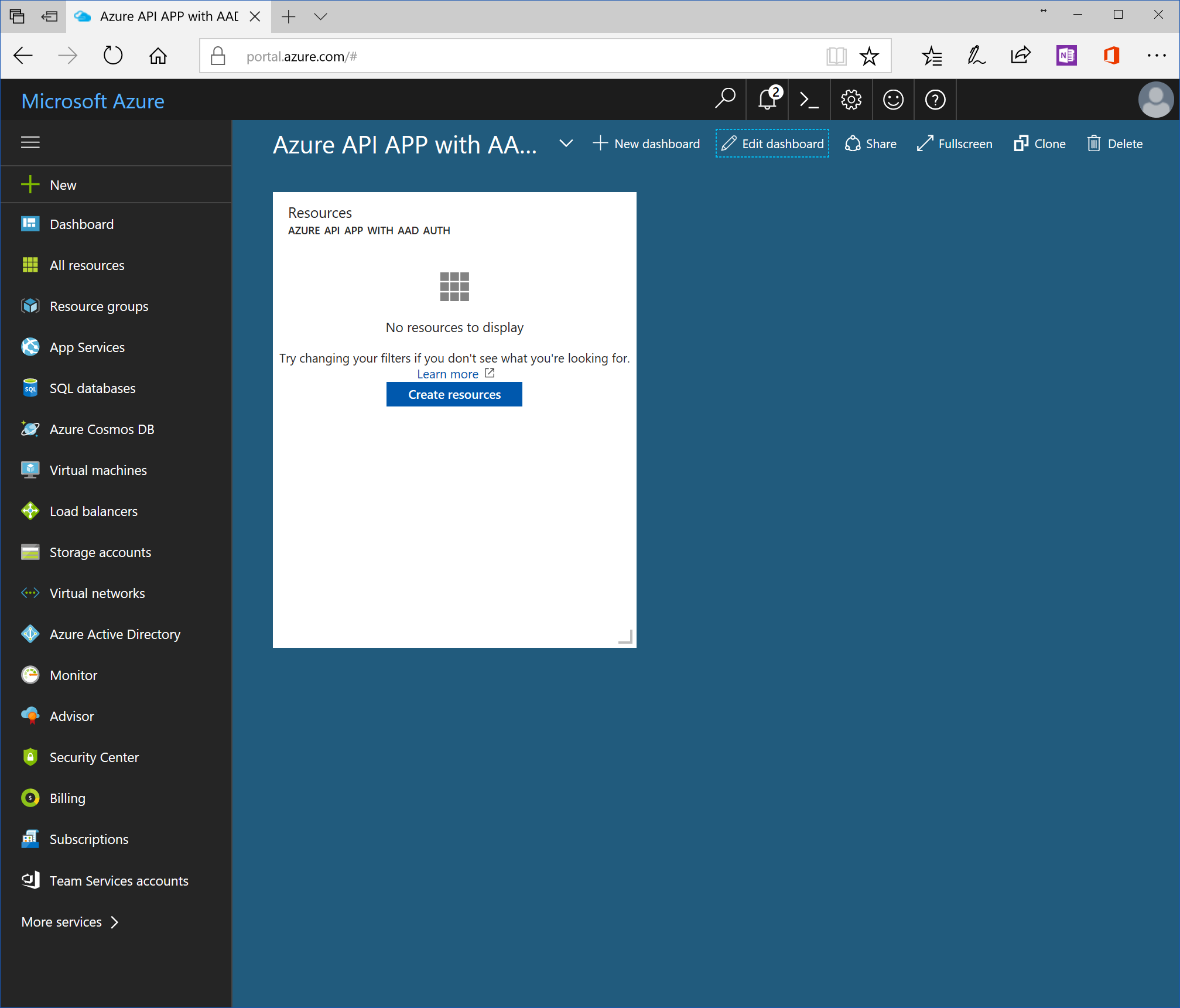Click the Learn more link
Screen dimensions: 1180x1008
(448, 374)
